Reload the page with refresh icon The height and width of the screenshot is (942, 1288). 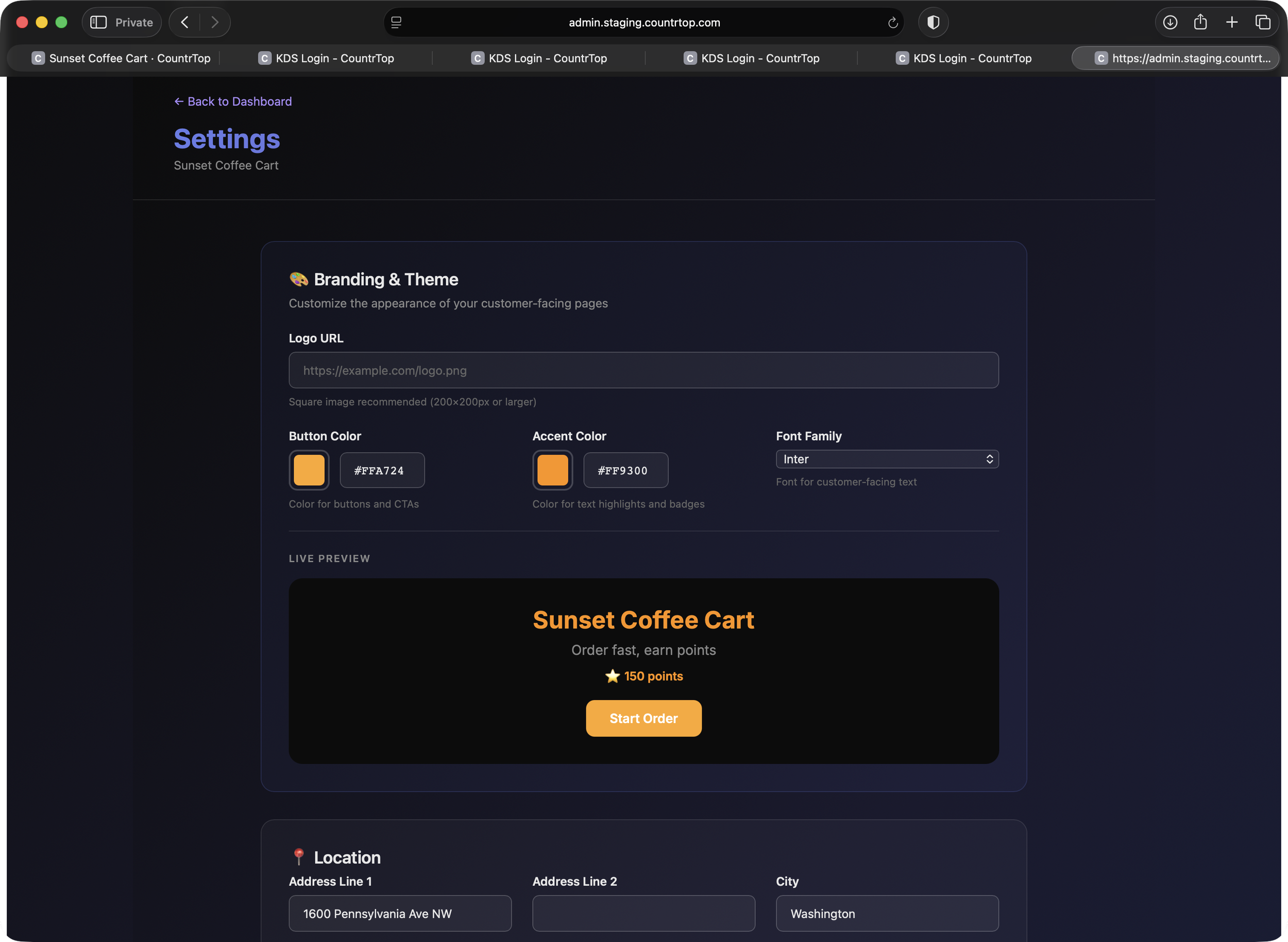[x=893, y=23]
